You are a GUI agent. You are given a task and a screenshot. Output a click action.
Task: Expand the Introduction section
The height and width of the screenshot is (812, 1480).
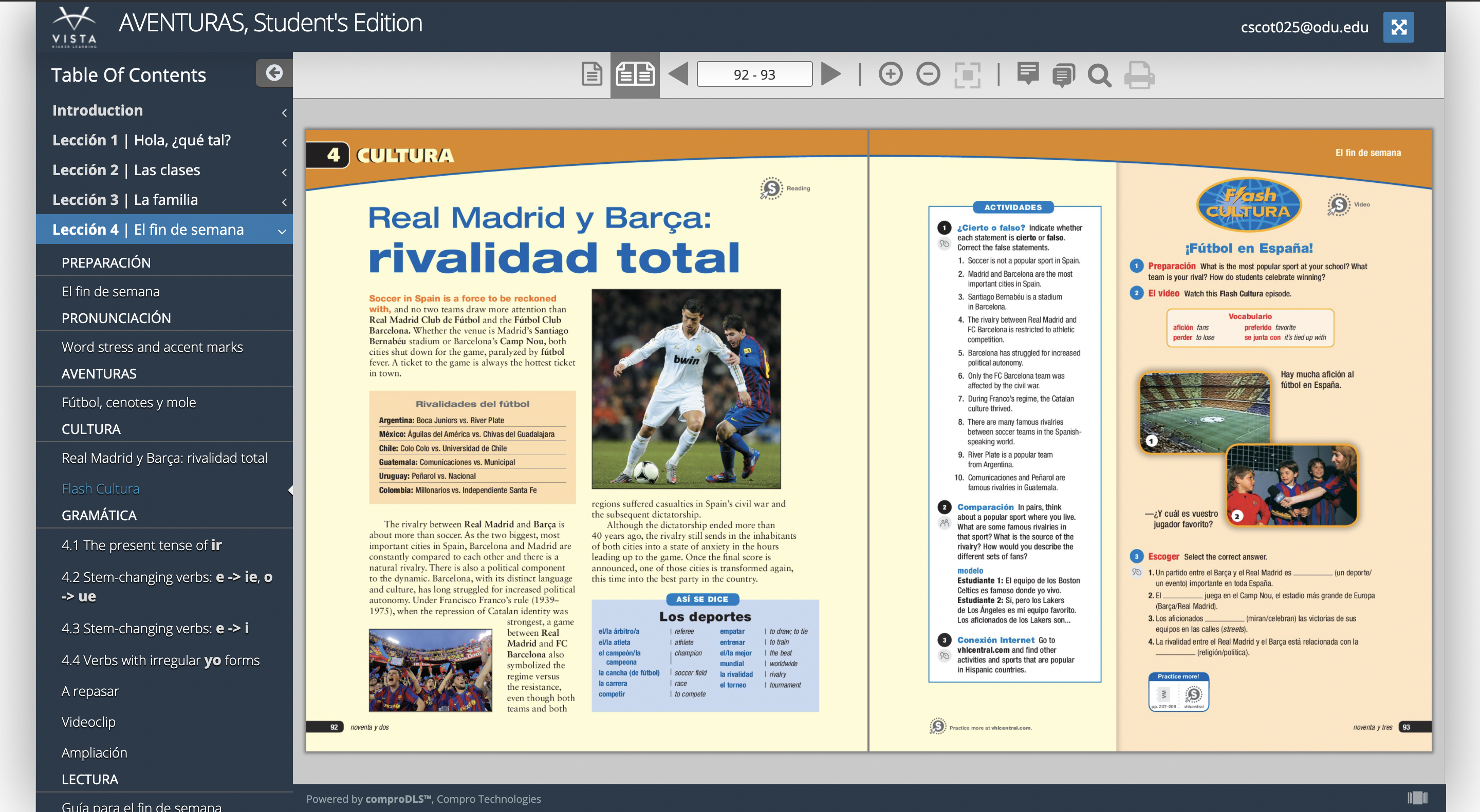coord(164,110)
